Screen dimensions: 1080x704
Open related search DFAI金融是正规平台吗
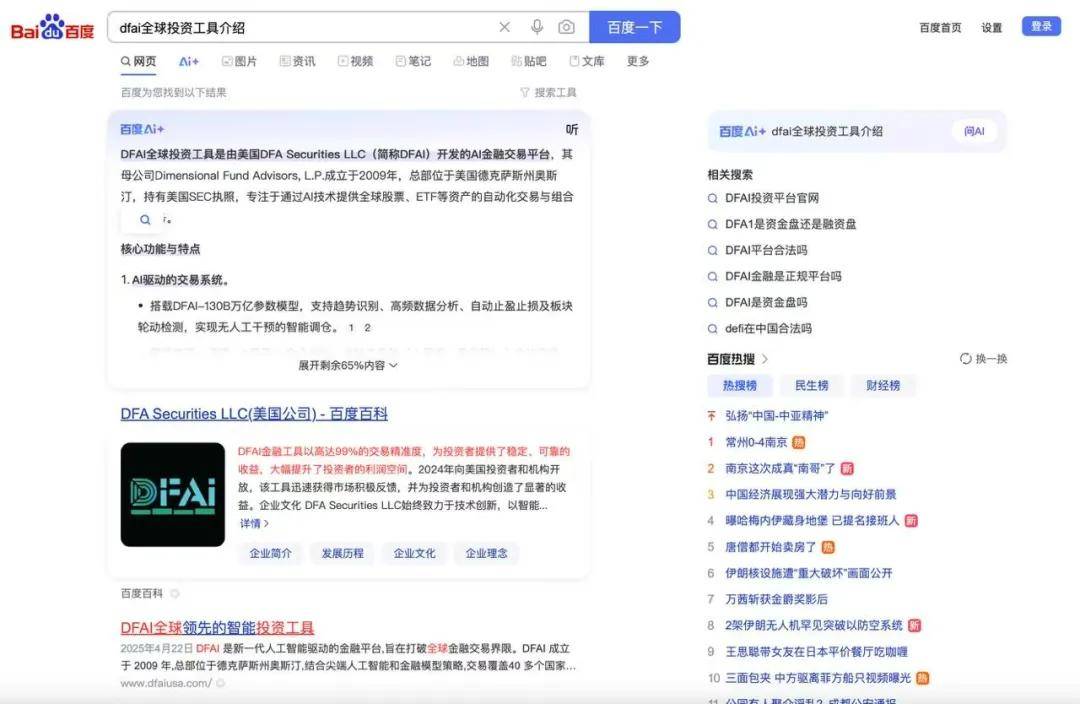[783, 276]
